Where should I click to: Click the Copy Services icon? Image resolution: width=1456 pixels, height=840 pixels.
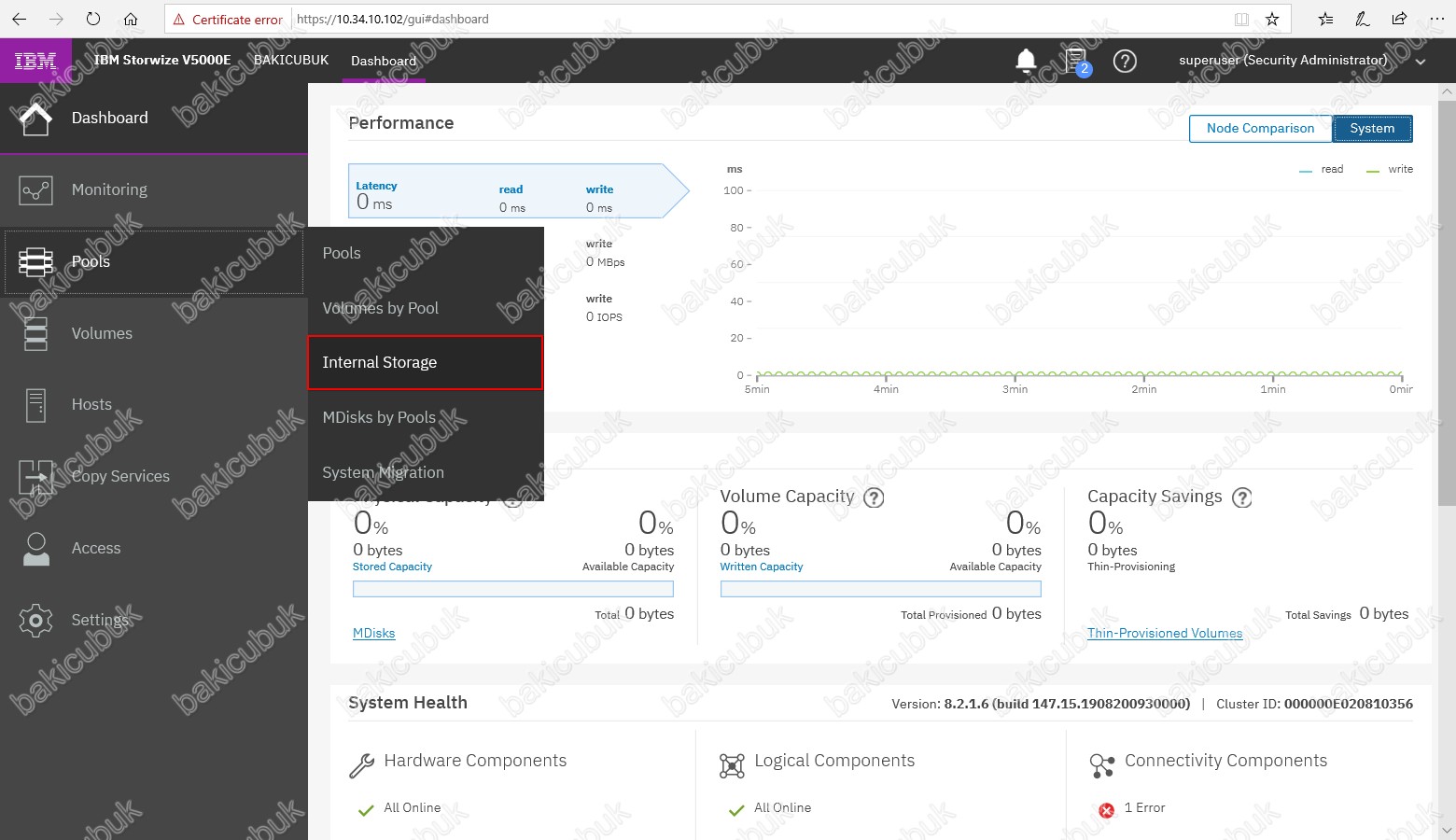coord(36,477)
